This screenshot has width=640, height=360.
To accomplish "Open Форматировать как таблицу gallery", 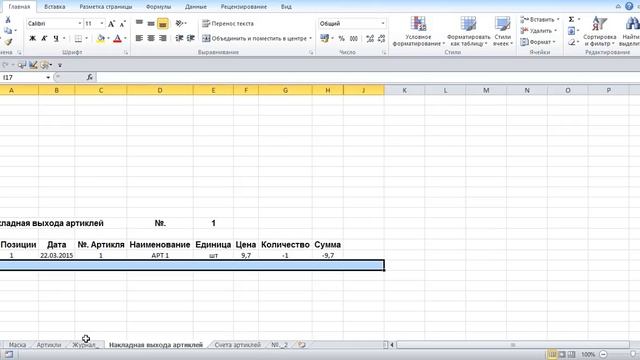I will (469, 31).
